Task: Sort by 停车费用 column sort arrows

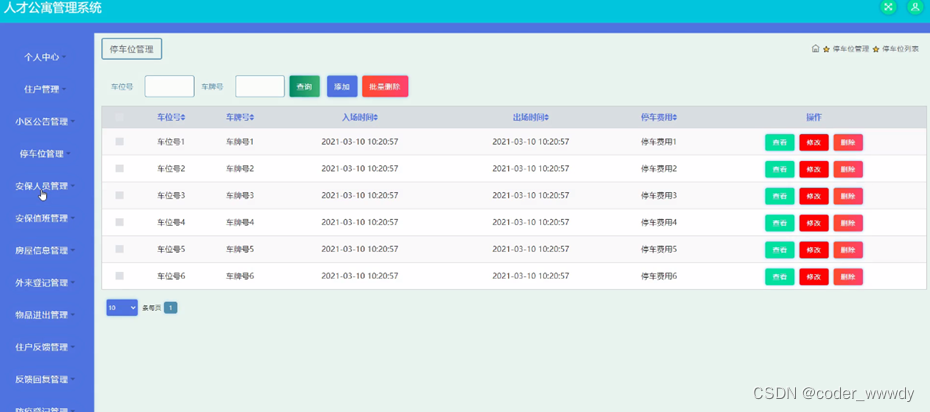Action: [675, 117]
